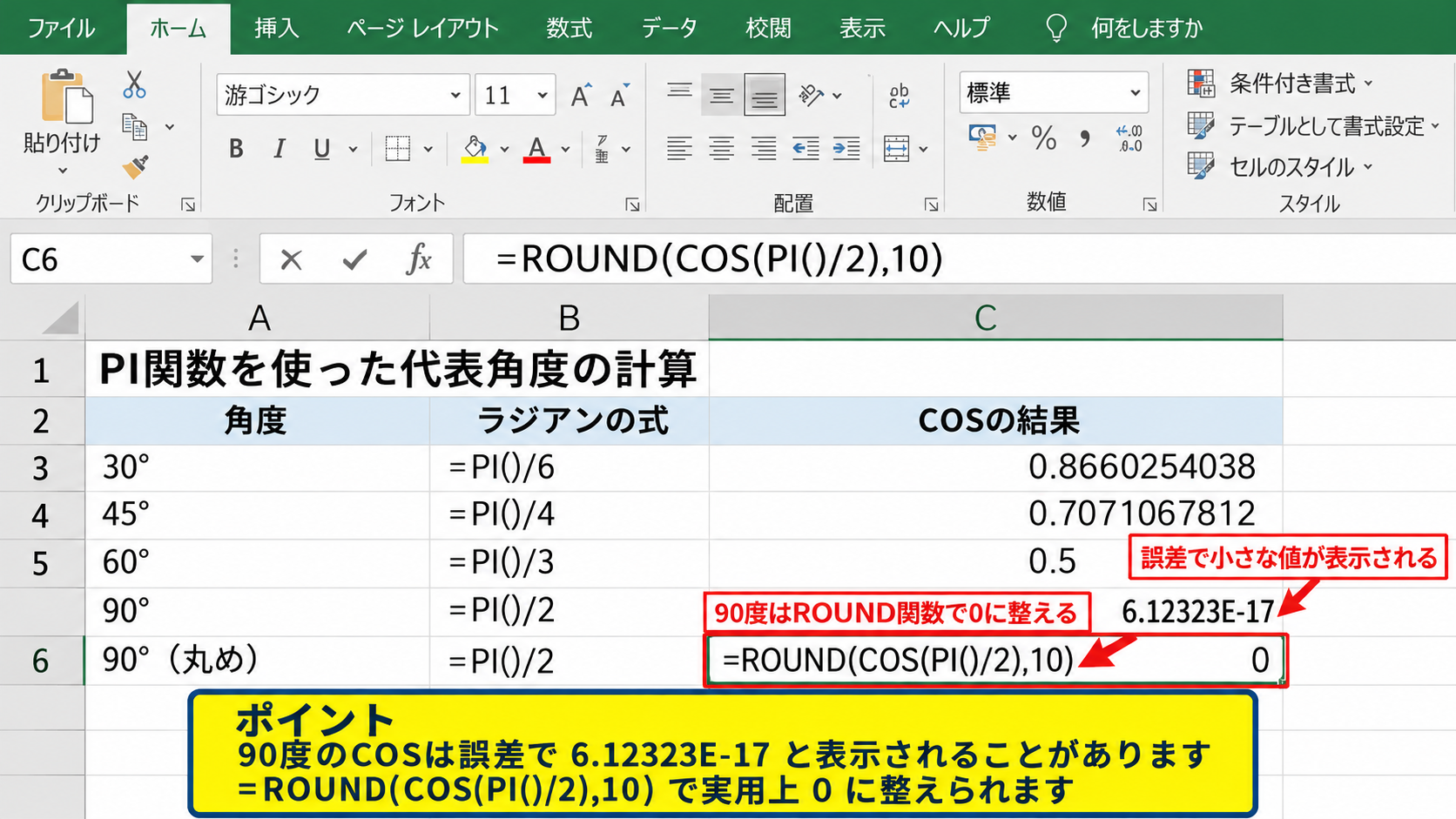
Task: Decrease font size with small A icon
Action: pyautogui.click(x=619, y=96)
